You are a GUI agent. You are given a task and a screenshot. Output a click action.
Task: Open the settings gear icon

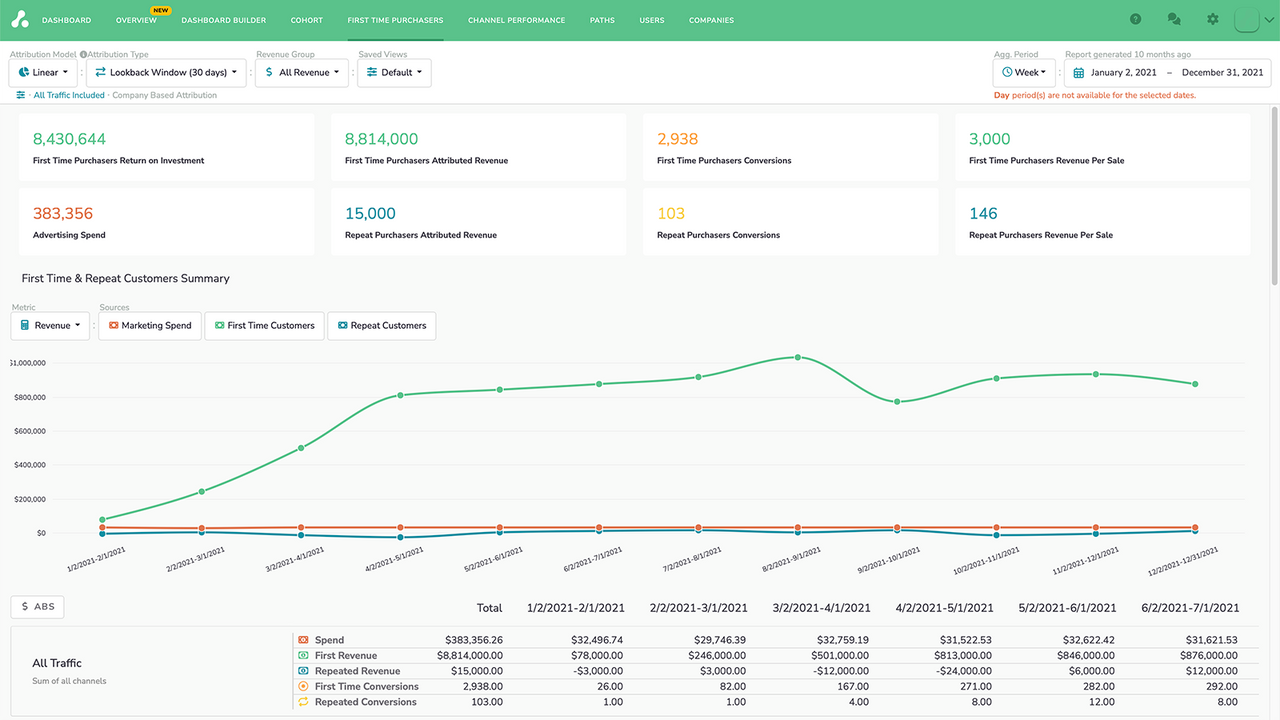point(1213,19)
